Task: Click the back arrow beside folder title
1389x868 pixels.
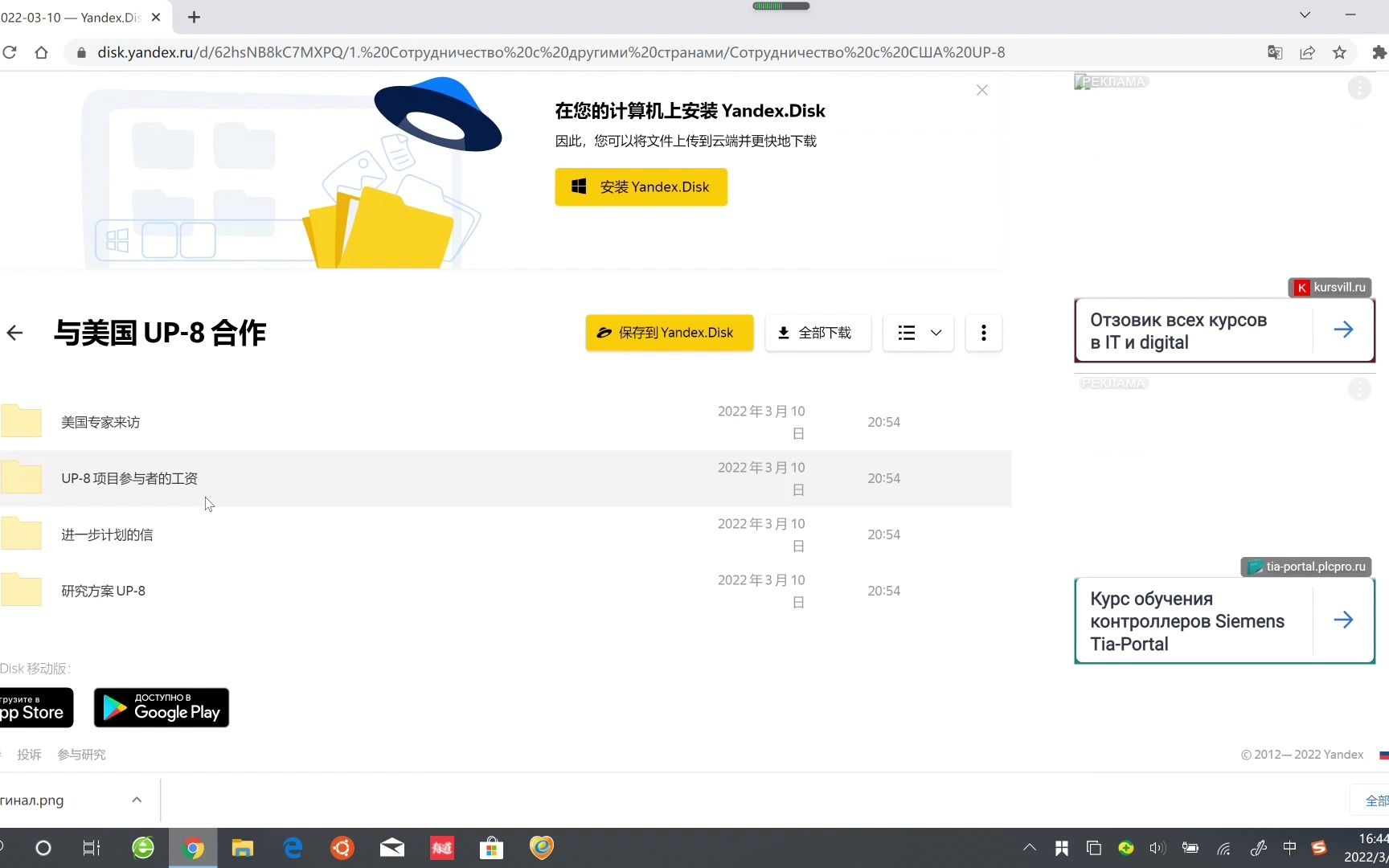Action: pyautogui.click(x=14, y=333)
